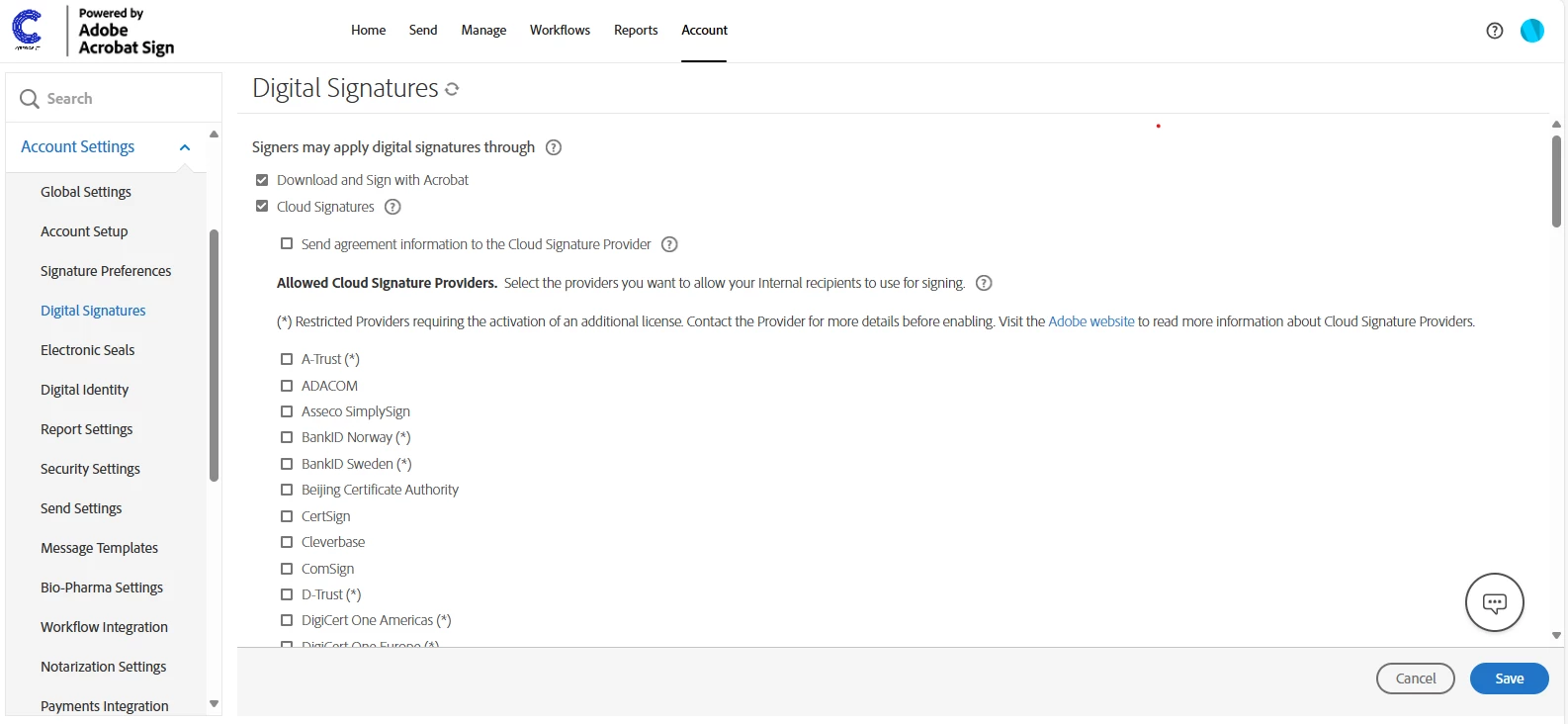The image size is (1568, 724).
Task: Check the CertSign provider
Action: tap(287, 516)
